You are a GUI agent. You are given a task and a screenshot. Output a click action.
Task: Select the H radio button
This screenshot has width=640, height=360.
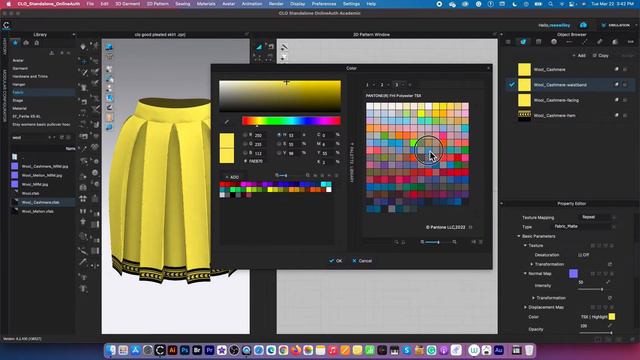click(279, 135)
